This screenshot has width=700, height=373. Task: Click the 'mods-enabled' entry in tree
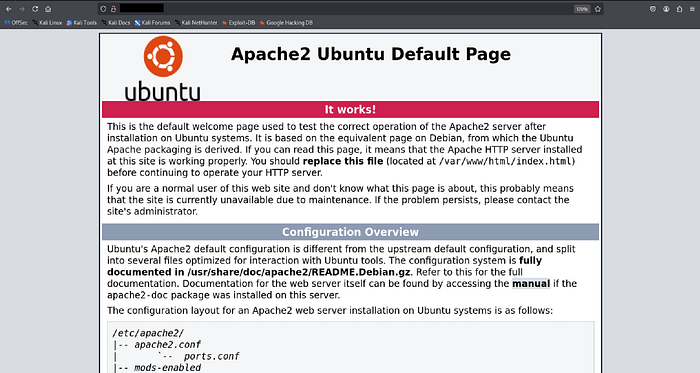(x=167, y=368)
